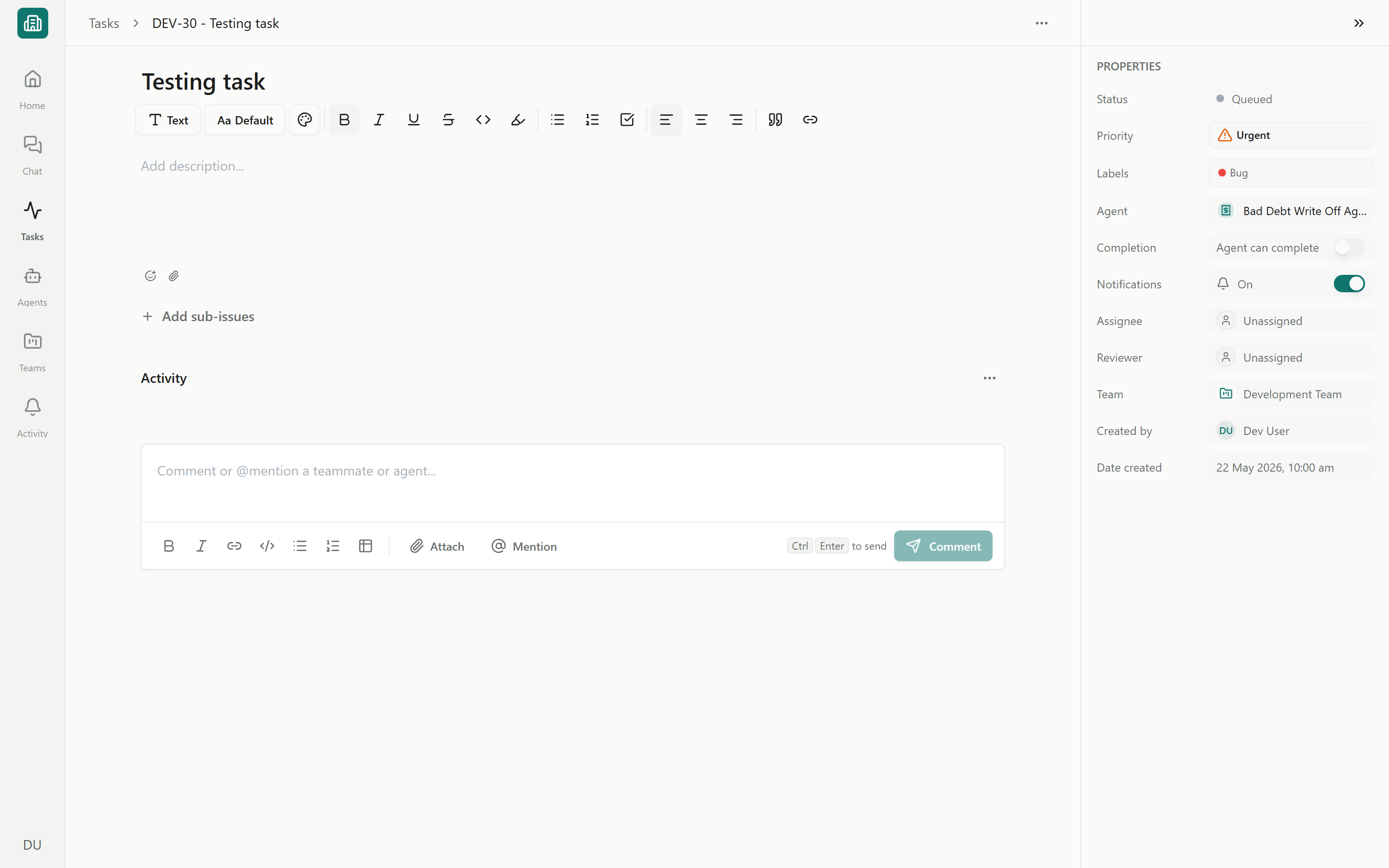The image size is (1389, 868).
Task: Align text center
Action: coord(701,120)
